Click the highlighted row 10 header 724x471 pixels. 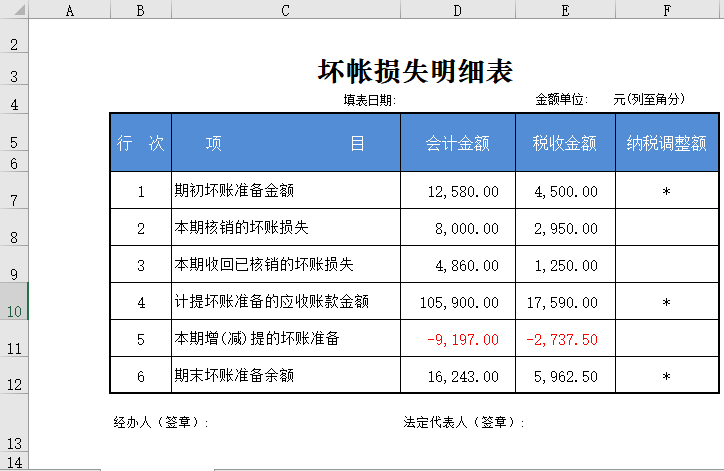pyautogui.click(x=14, y=311)
